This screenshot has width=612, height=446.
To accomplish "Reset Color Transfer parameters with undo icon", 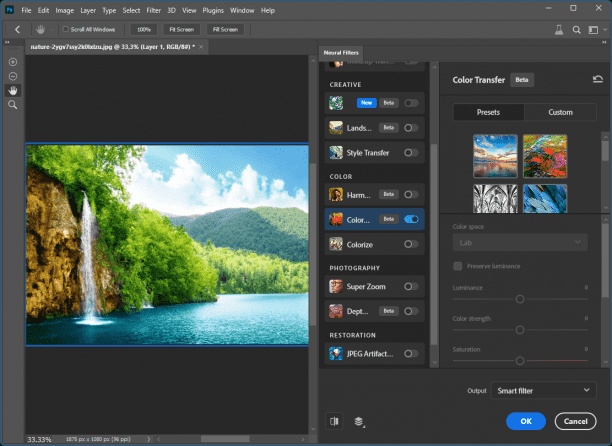I will tap(598, 79).
